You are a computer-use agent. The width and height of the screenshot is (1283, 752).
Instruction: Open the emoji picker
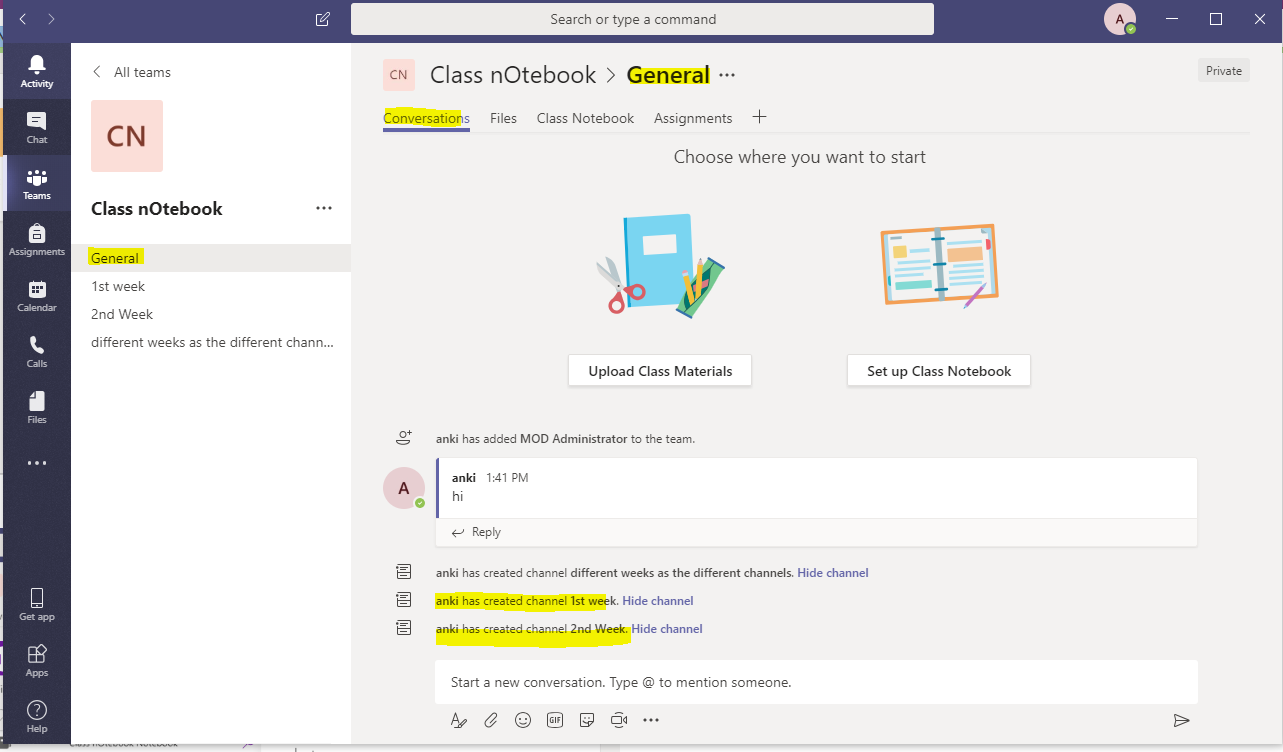click(523, 720)
